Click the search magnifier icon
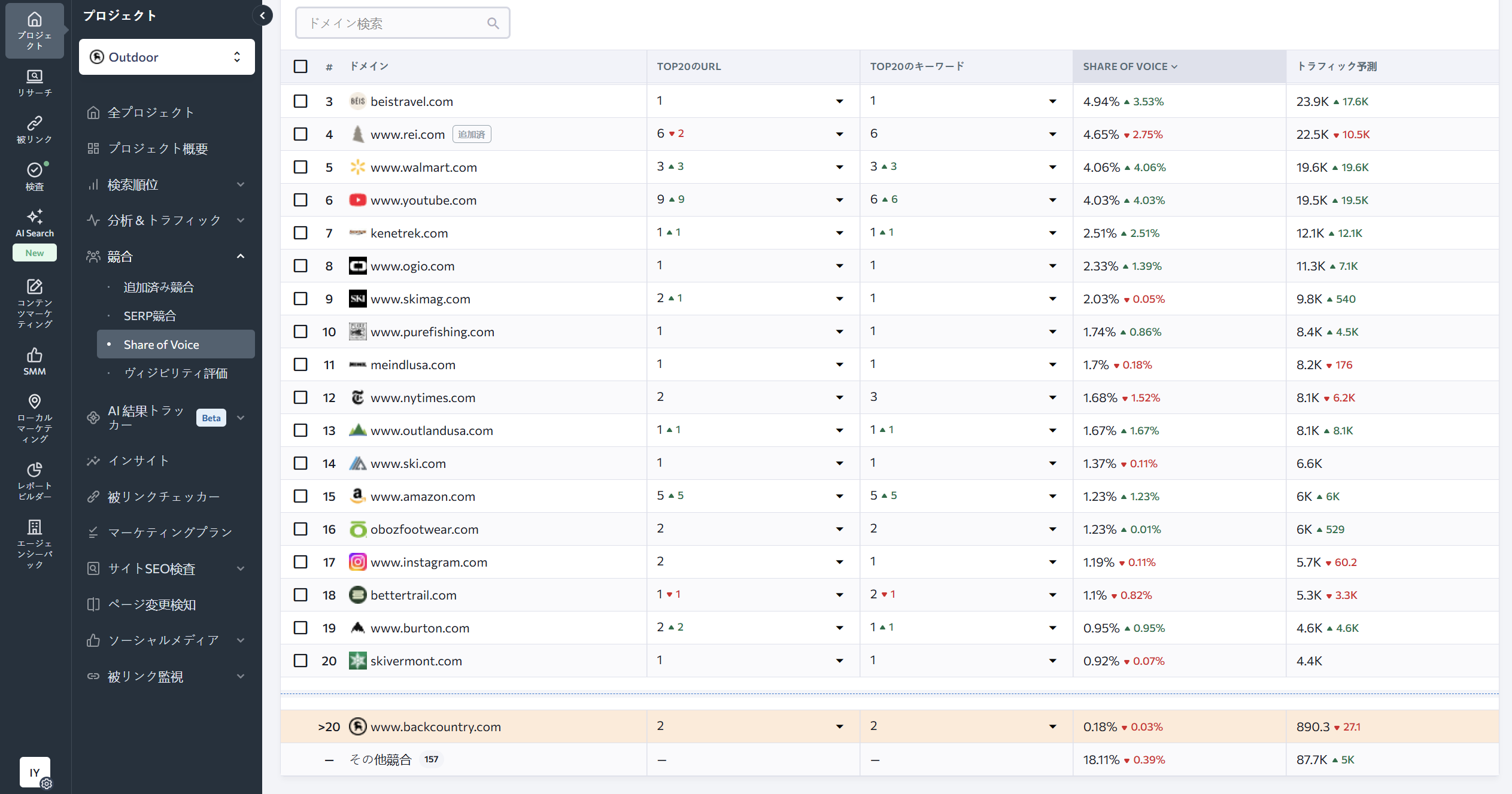 pos(493,23)
